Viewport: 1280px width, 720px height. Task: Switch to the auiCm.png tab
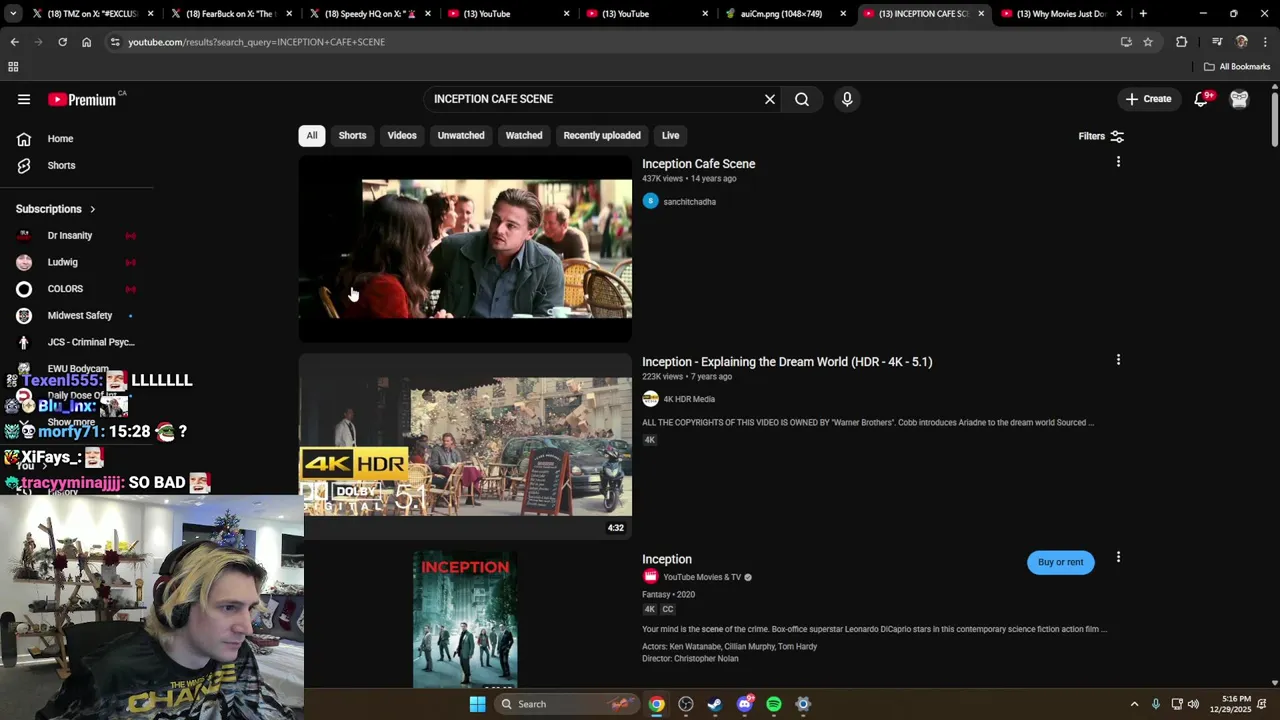click(x=787, y=14)
